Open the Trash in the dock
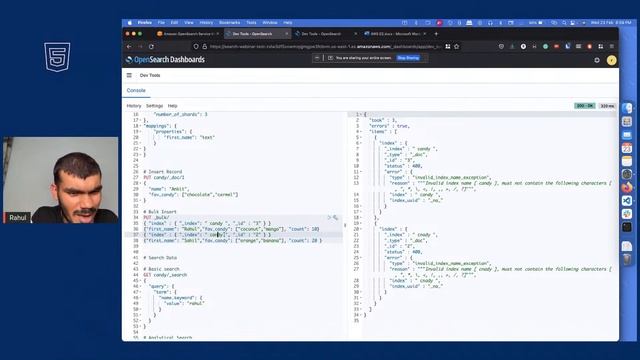Viewport: 640px width, 360px height. tap(627, 259)
